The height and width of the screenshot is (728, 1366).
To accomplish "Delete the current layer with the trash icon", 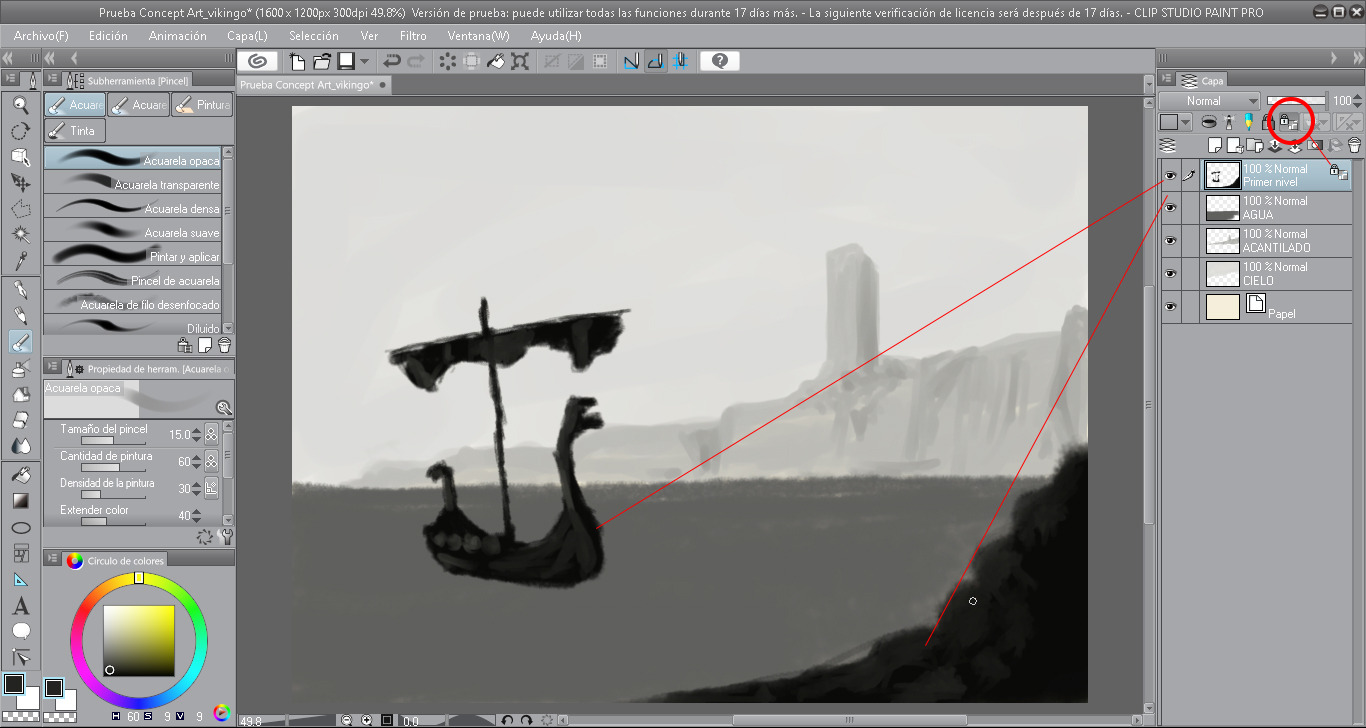I will 1355,145.
